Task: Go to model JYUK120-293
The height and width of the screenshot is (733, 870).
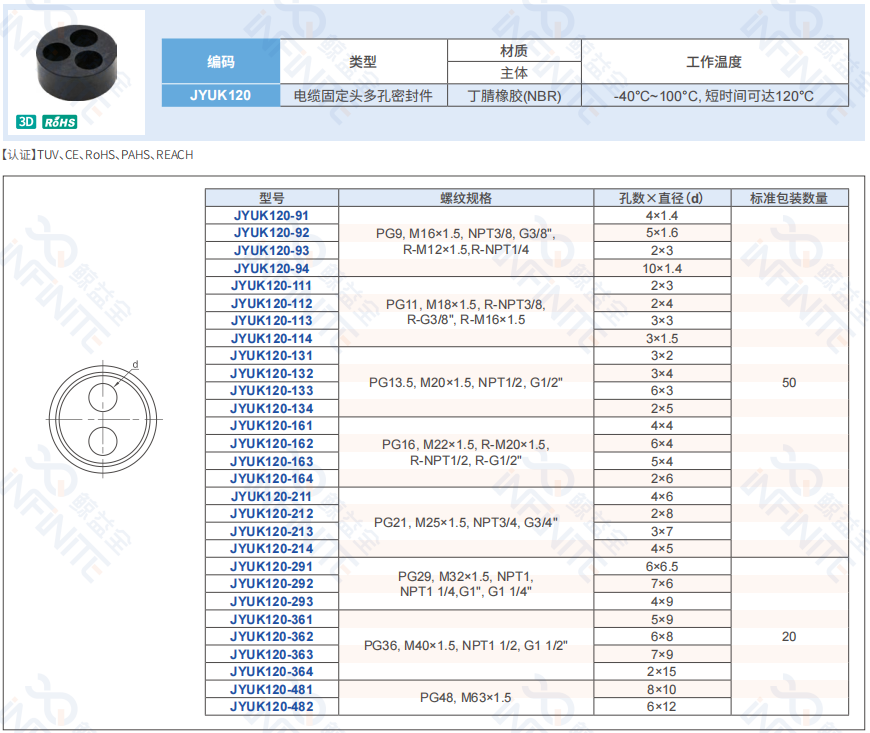Action: 271,601
